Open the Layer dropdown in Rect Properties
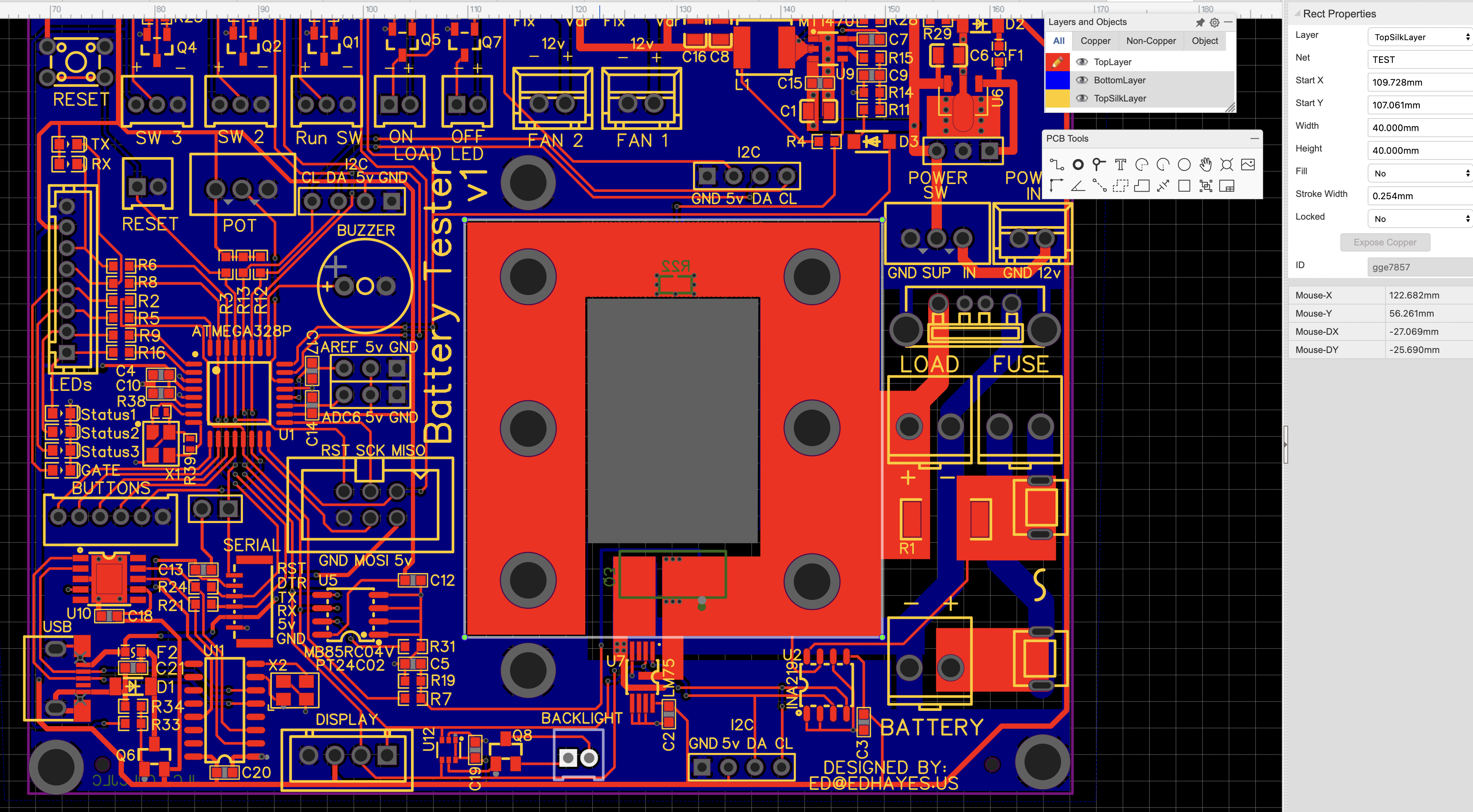This screenshot has width=1473, height=812. tap(1420, 37)
